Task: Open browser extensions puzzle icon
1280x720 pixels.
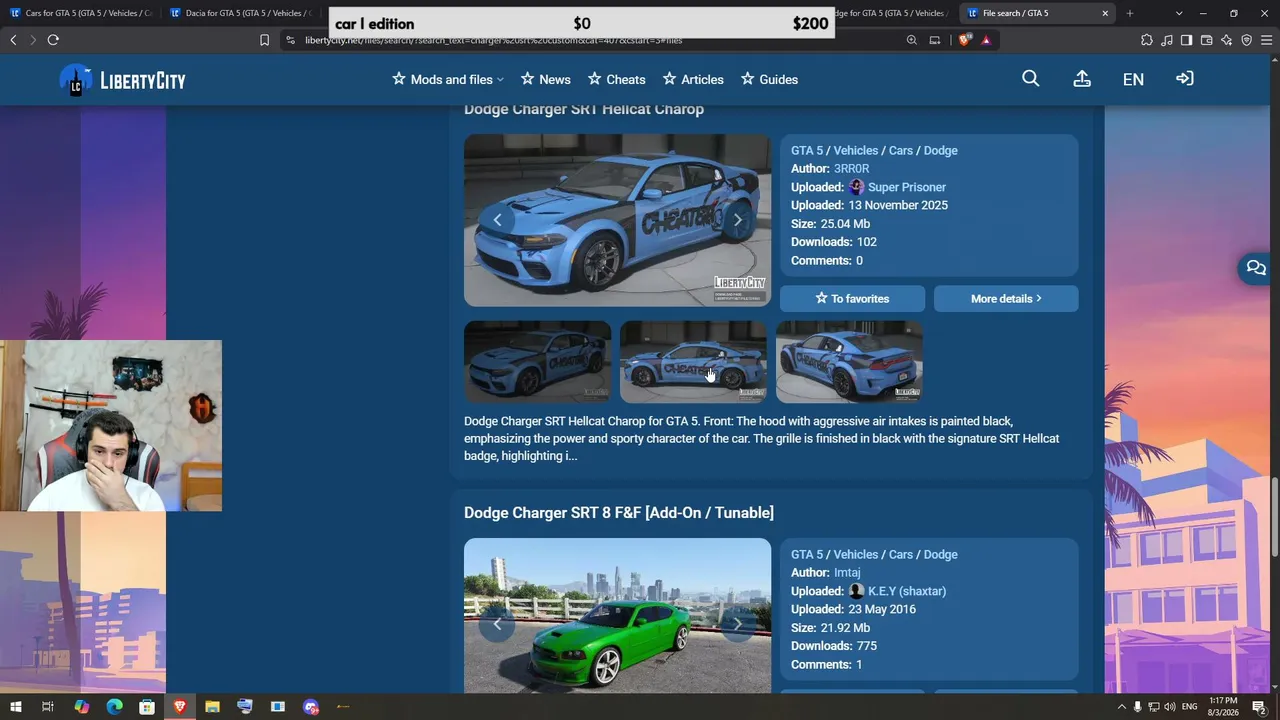Action: pyautogui.click(x=1147, y=40)
